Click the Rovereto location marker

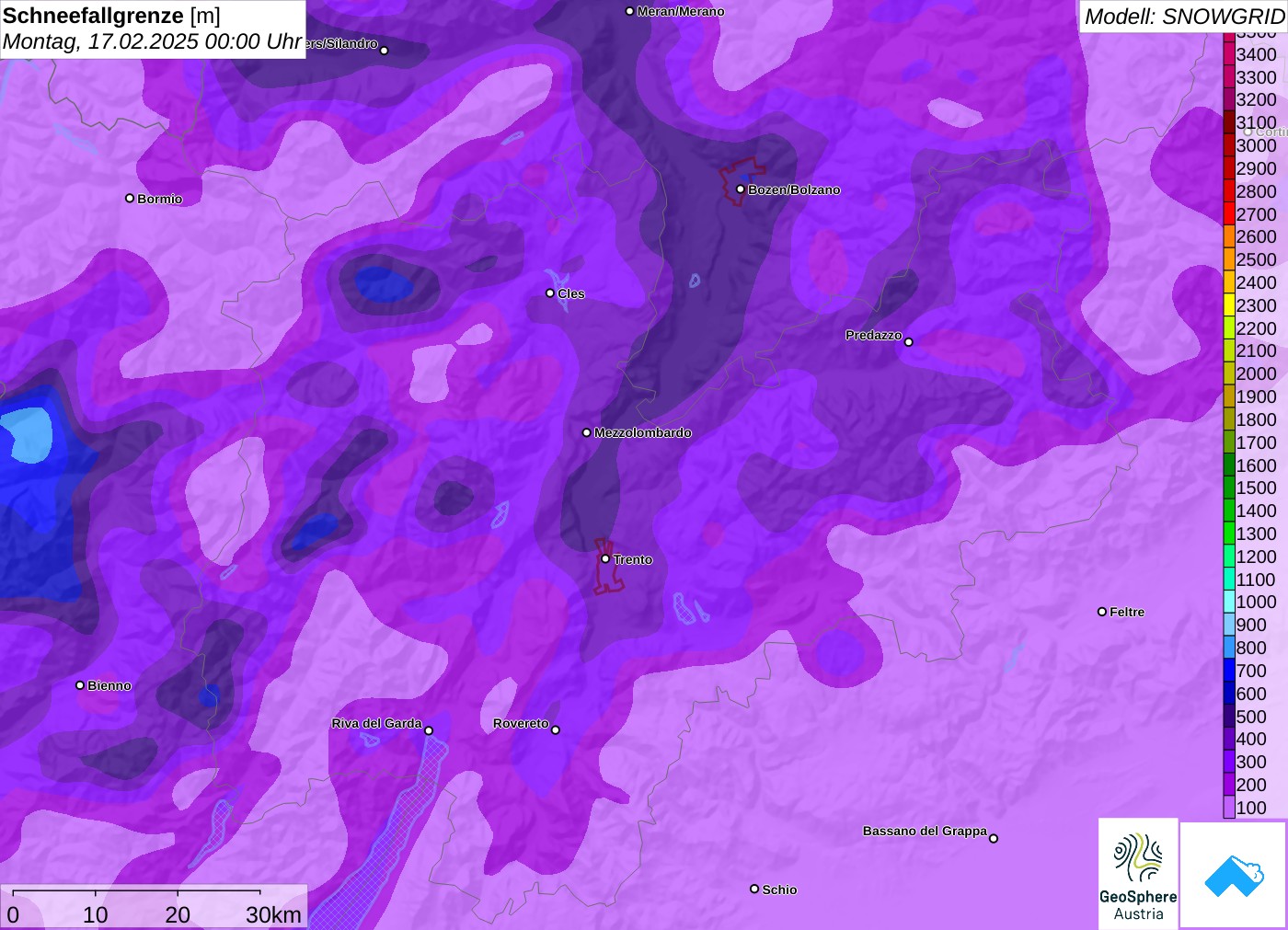click(556, 729)
